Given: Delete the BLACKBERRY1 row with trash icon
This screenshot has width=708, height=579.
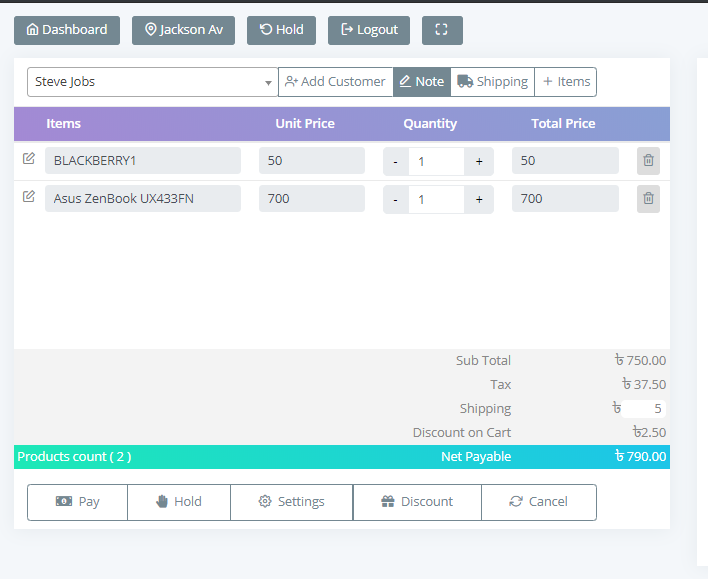Looking at the screenshot, I should (x=648, y=161).
